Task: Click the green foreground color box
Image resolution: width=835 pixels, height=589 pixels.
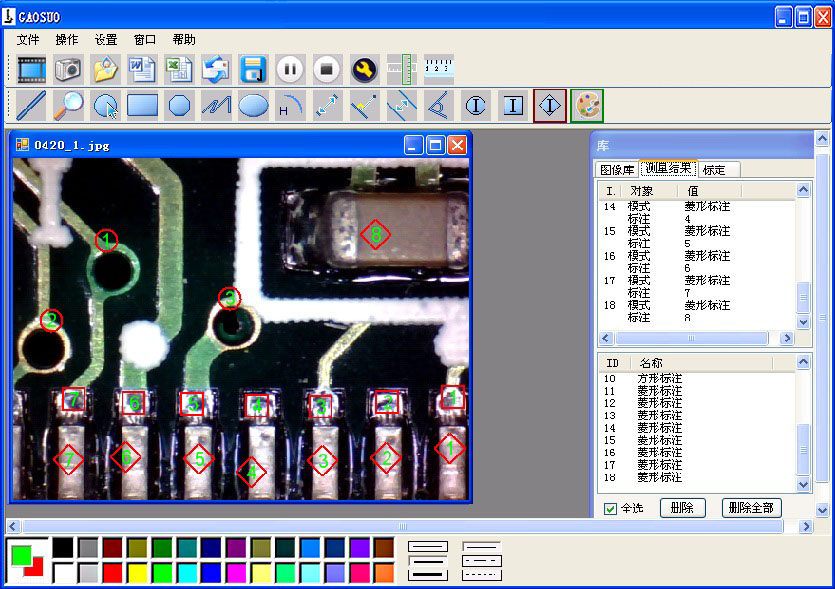Action: click(21, 555)
